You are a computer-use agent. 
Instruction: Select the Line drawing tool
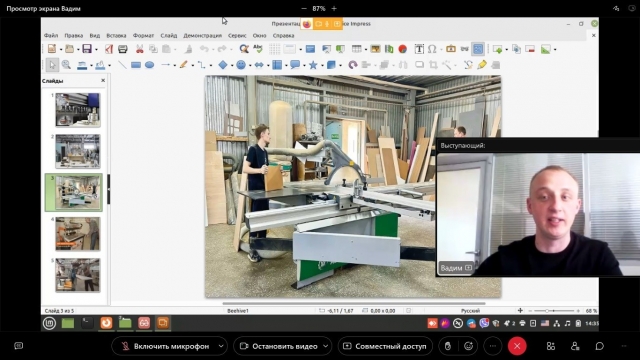pos(122,64)
